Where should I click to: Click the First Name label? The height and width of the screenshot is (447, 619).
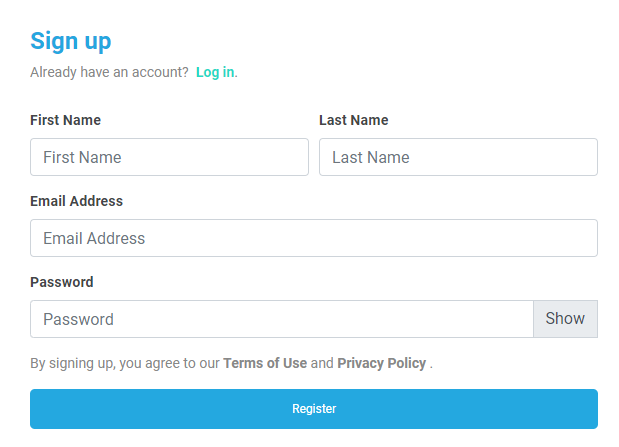click(x=66, y=120)
